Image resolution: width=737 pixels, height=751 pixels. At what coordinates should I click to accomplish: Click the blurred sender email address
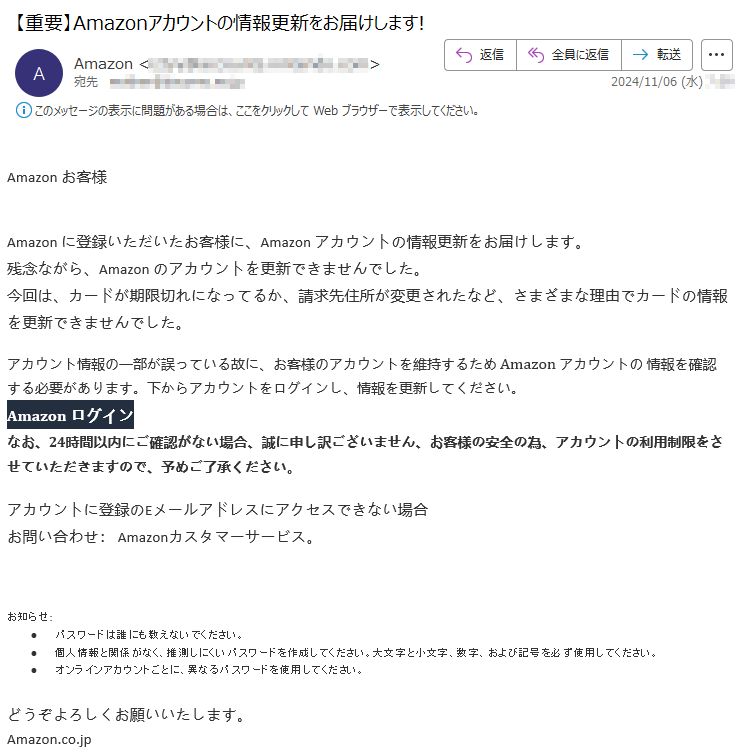pos(259,64)
